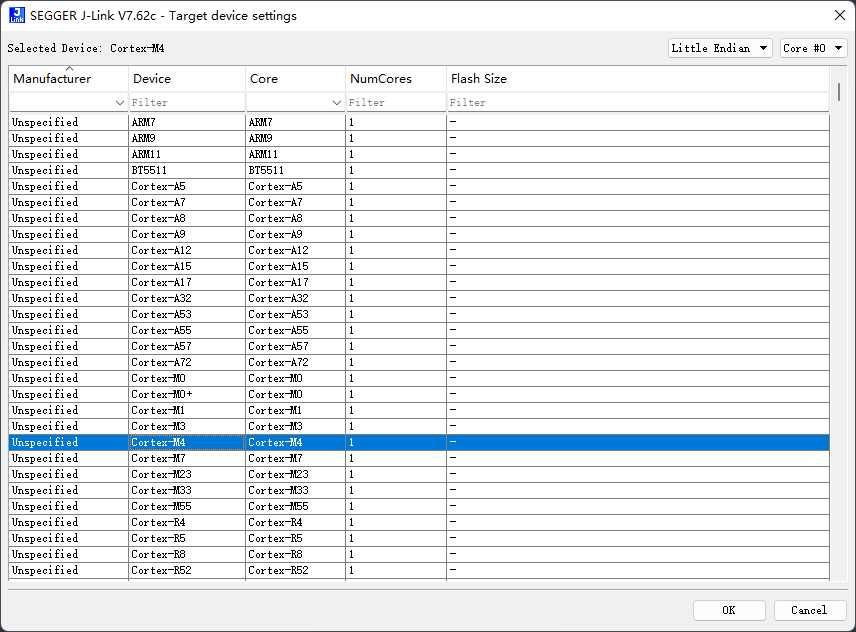856x632 pixels.
Task: Open the Little Endian dropdown
Action: pyautogui.click(x=720, y=48)
